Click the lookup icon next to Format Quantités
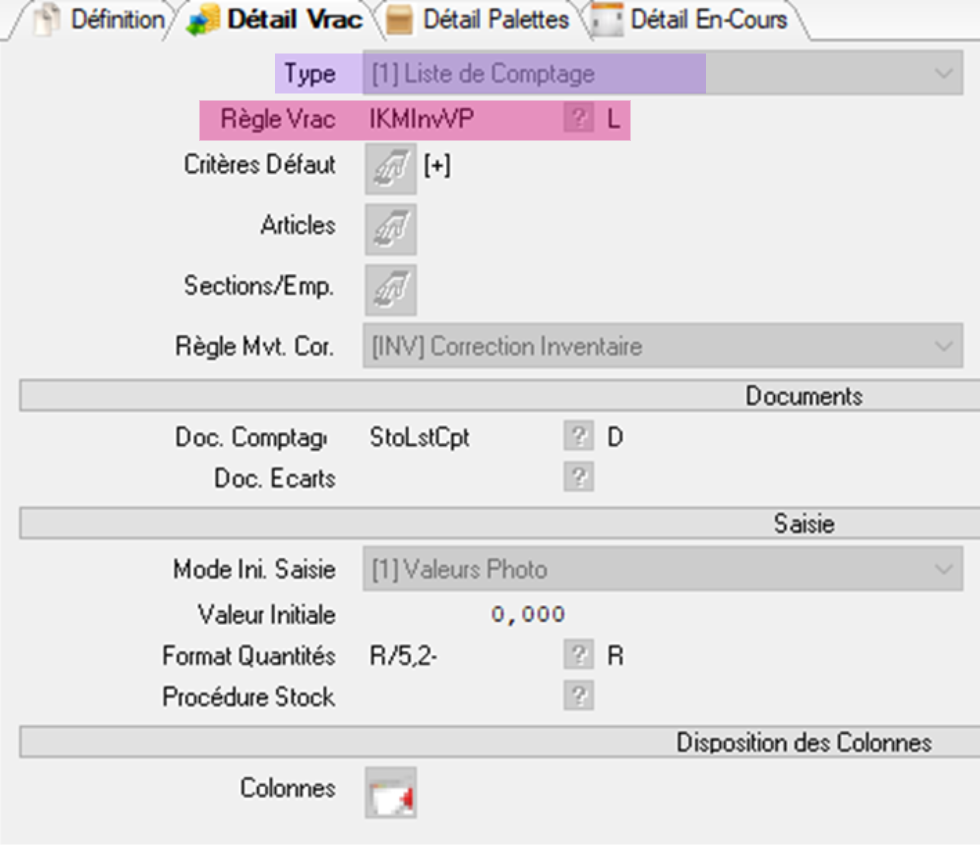The height and width of the screenshot is (845, 980). (x=577, y=656)
